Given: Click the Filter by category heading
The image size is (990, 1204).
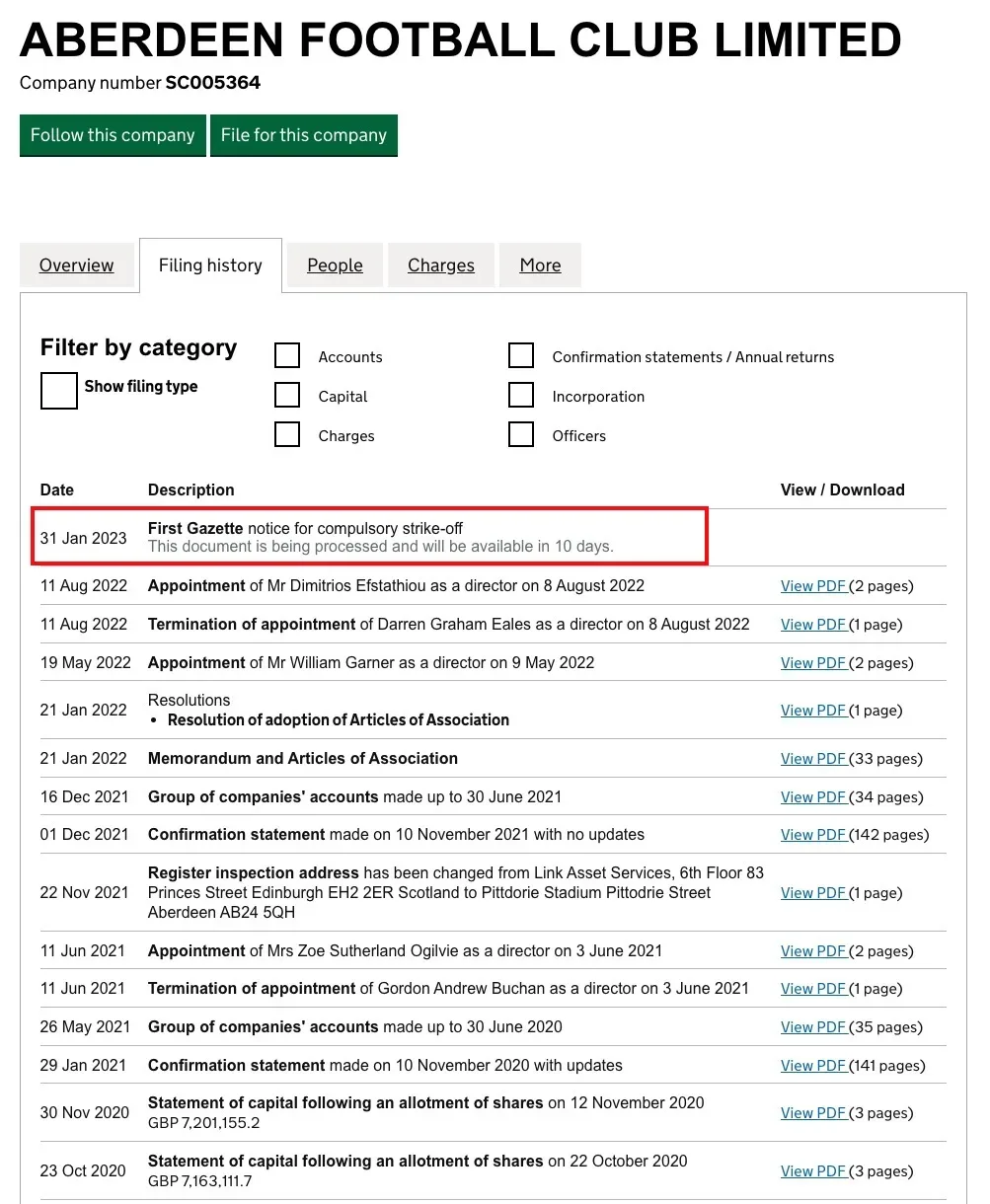Looking at the screenshot, I should point(139,347).
